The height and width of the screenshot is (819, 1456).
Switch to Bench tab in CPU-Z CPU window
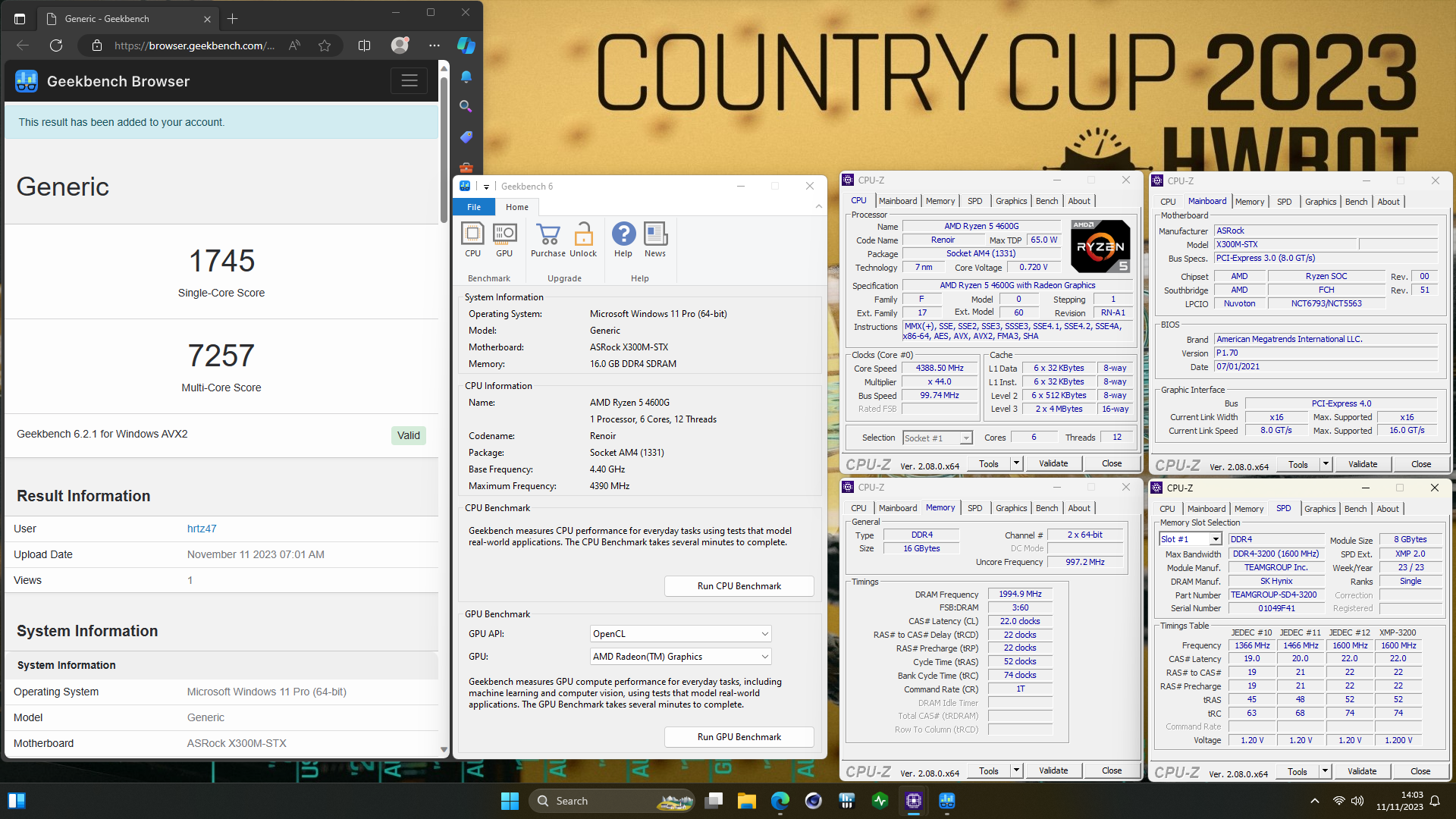[x=1046, y=201]
